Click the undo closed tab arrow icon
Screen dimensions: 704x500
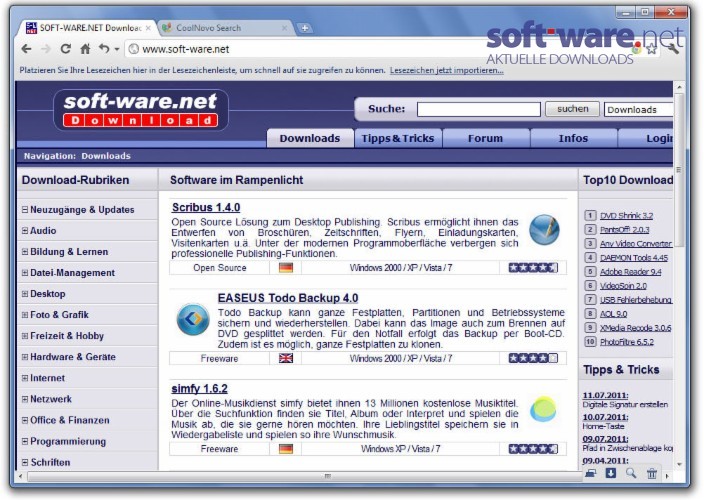tap(104, 48)
